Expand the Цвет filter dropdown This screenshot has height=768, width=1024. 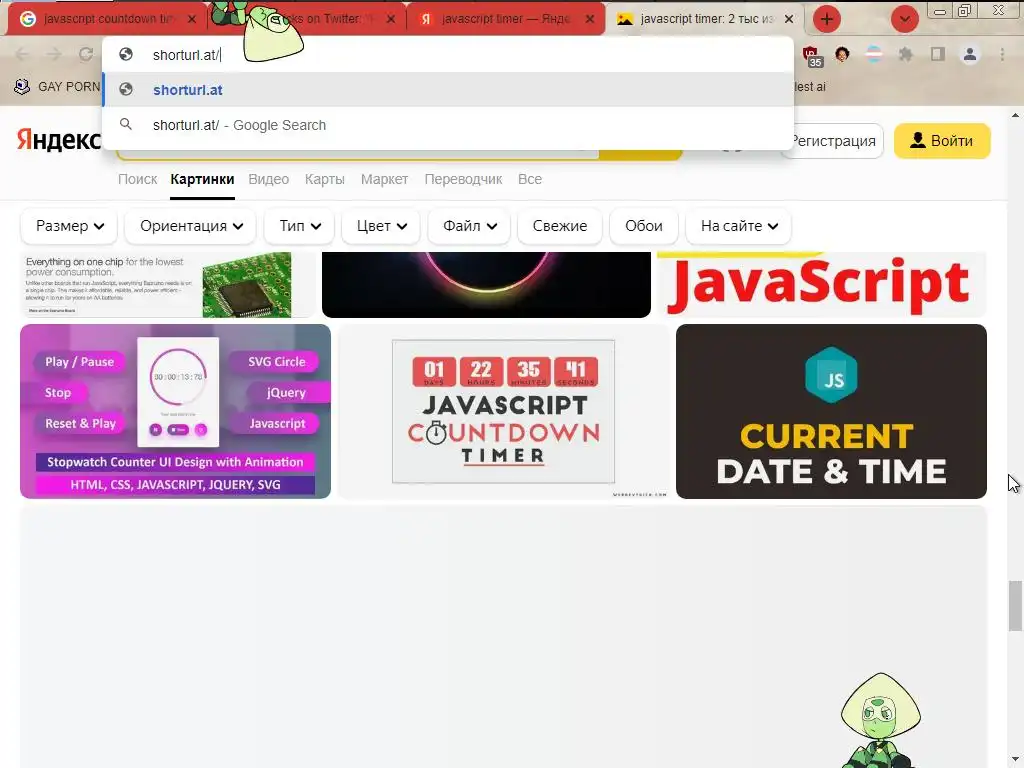click(x=381, y=226)
